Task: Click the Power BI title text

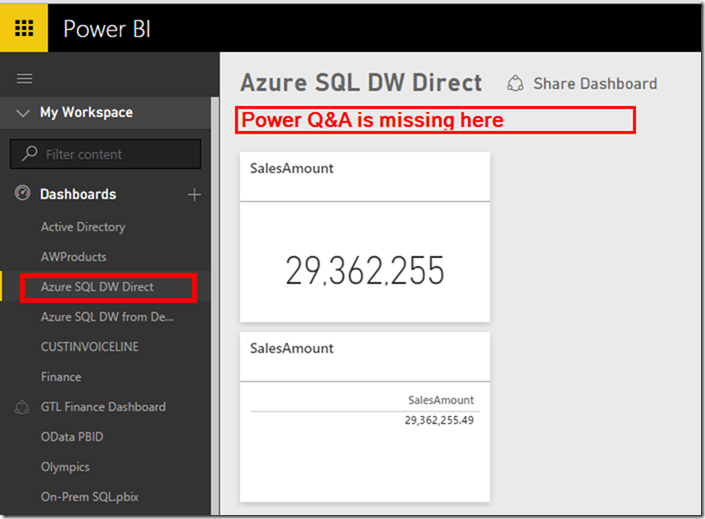Action: [107, 29]
